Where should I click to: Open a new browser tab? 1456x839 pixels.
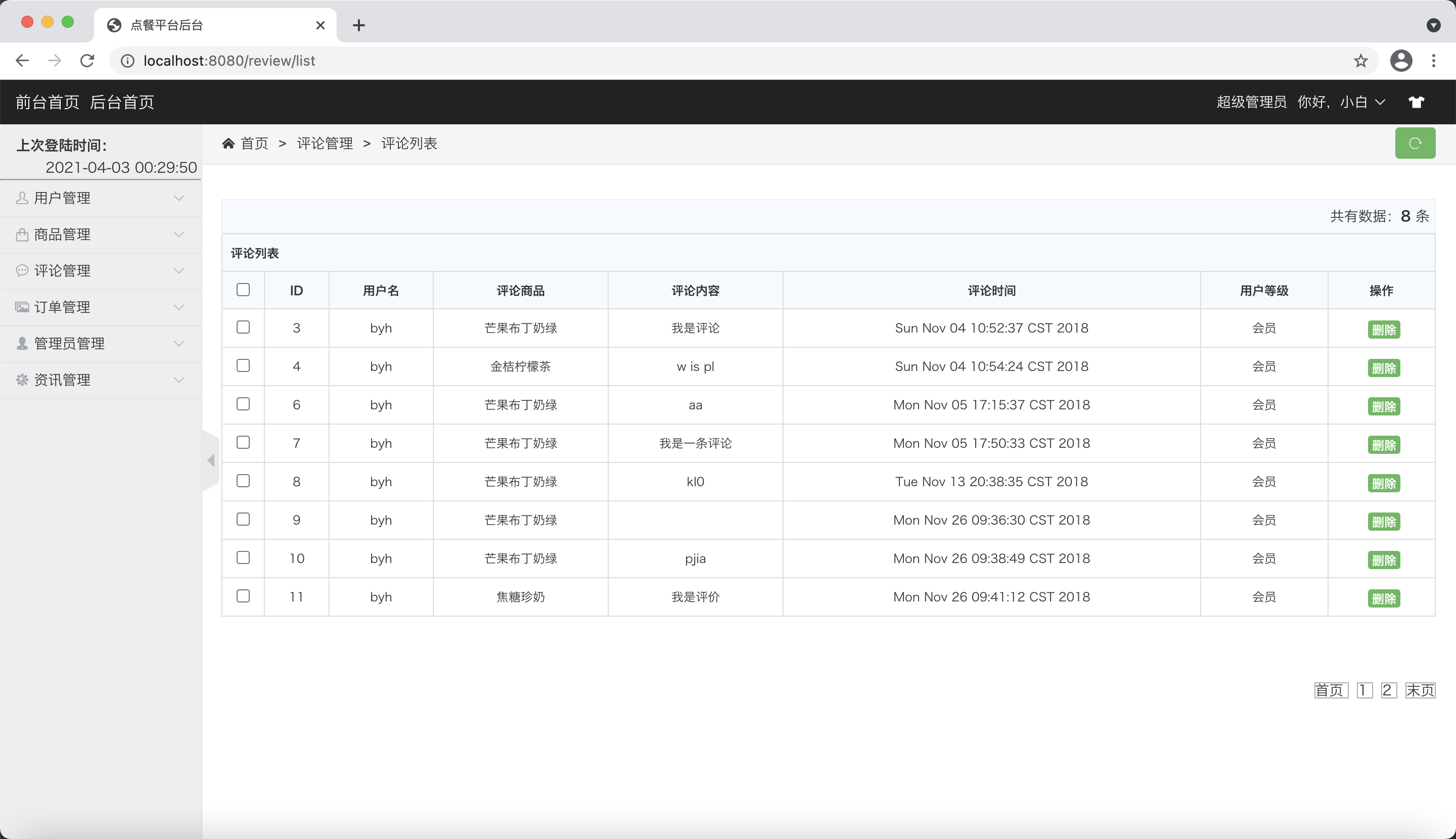point(358,25)
